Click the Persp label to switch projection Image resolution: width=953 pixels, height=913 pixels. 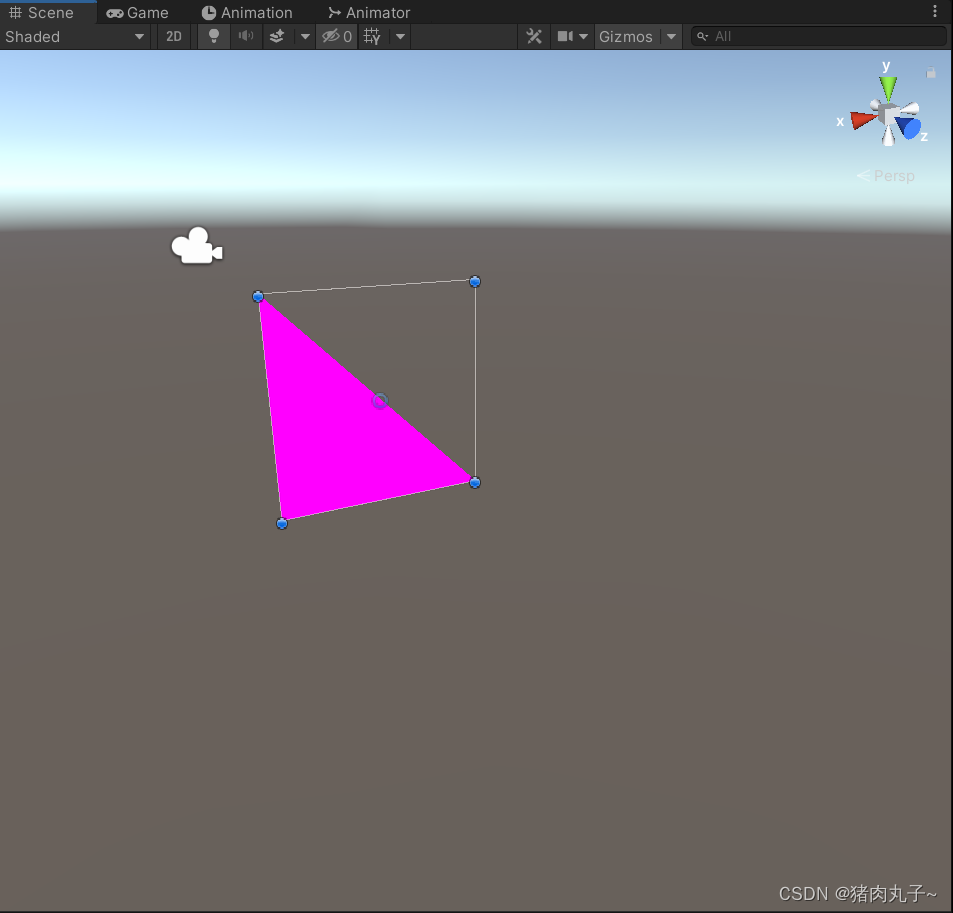(x=894, y=175)
